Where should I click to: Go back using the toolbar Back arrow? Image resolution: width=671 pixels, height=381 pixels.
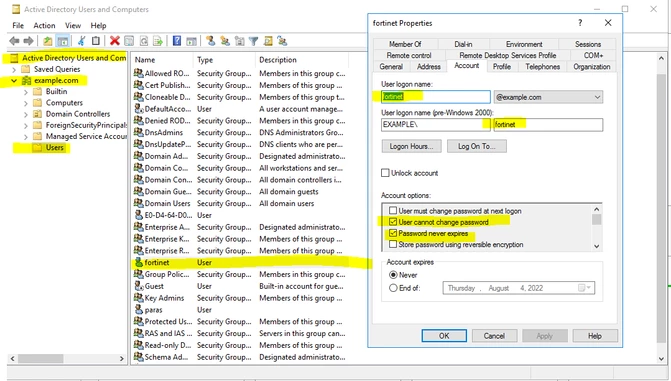(x=14, y=41)
